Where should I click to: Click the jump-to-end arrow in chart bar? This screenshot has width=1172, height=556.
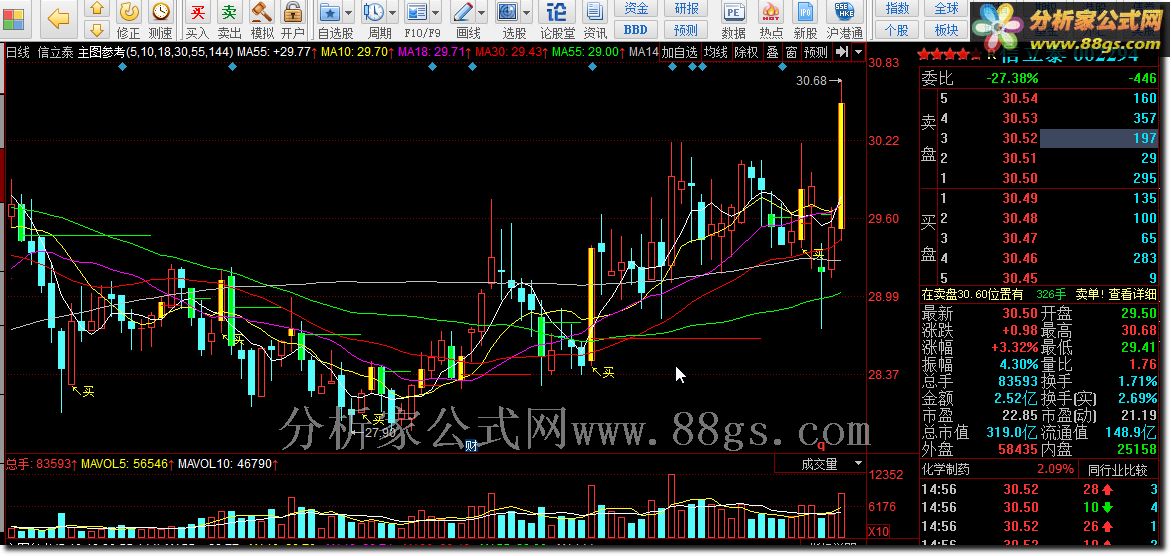(842, 52)
